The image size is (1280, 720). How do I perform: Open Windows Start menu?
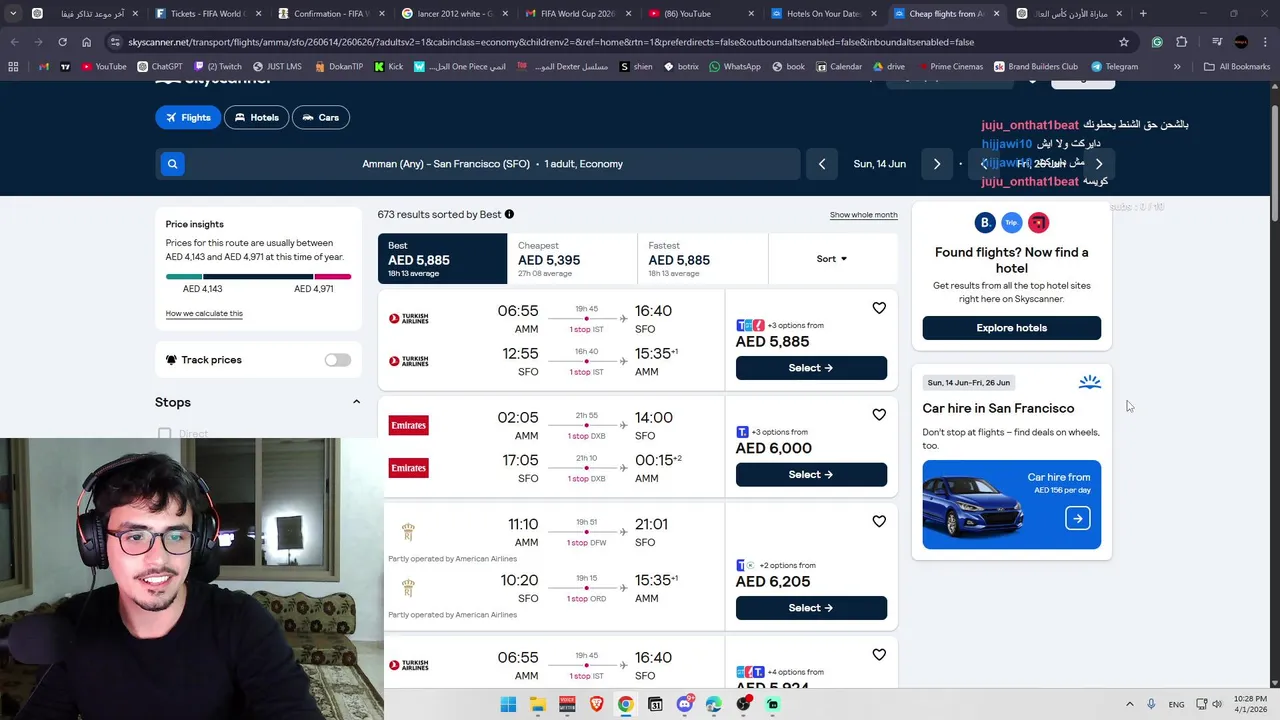508,704
